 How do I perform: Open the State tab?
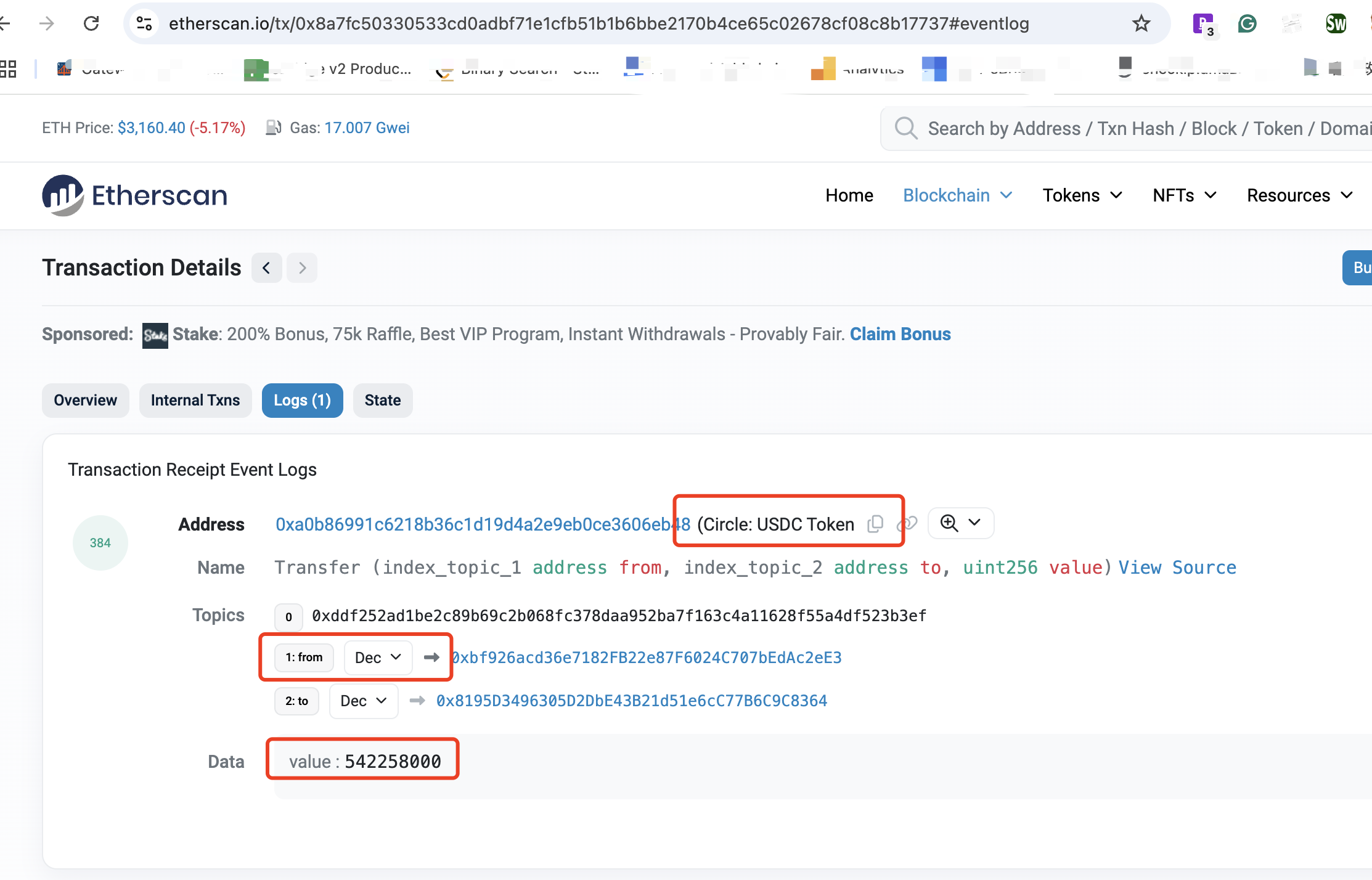pos(382,401)
